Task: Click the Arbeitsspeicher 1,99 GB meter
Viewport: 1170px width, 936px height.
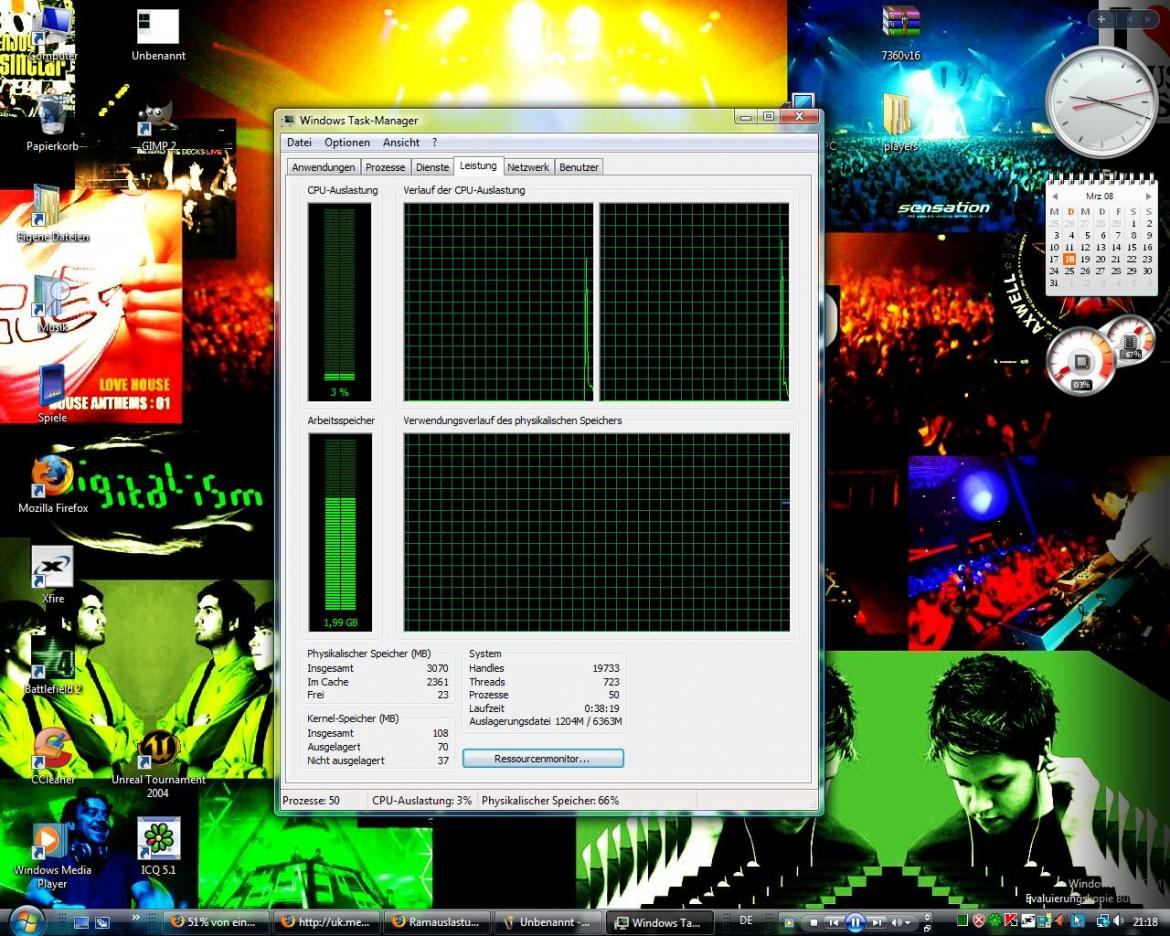Action: [340, 532]
